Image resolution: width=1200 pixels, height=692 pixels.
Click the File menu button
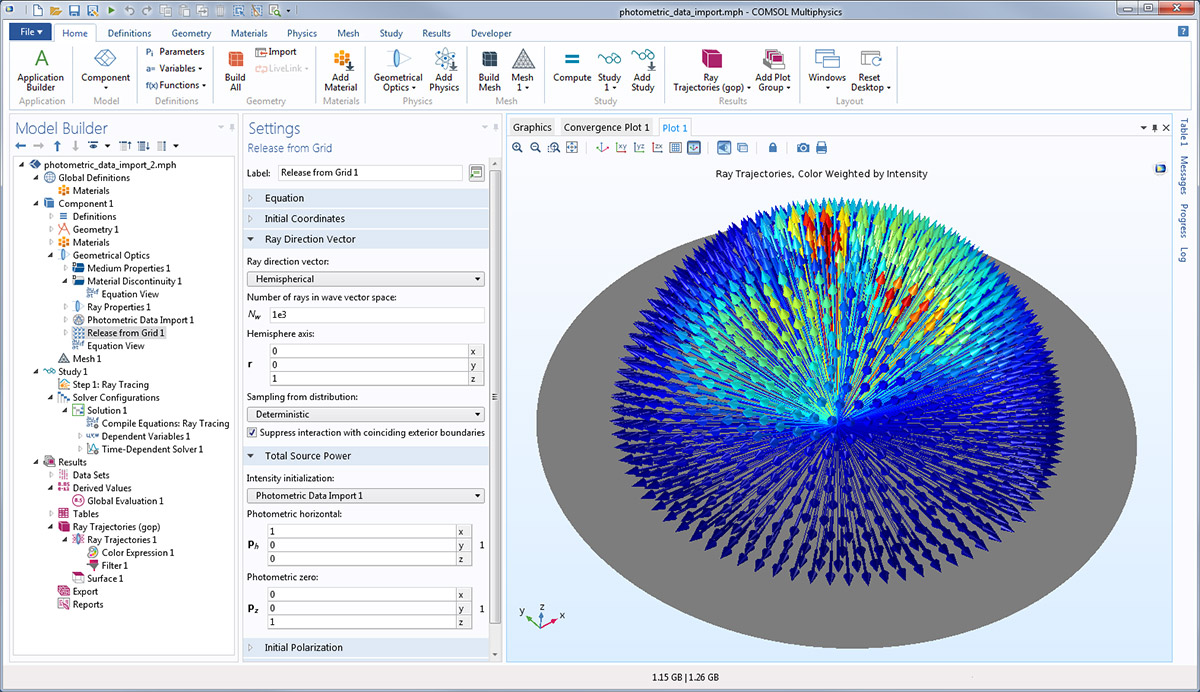[31, 32]
